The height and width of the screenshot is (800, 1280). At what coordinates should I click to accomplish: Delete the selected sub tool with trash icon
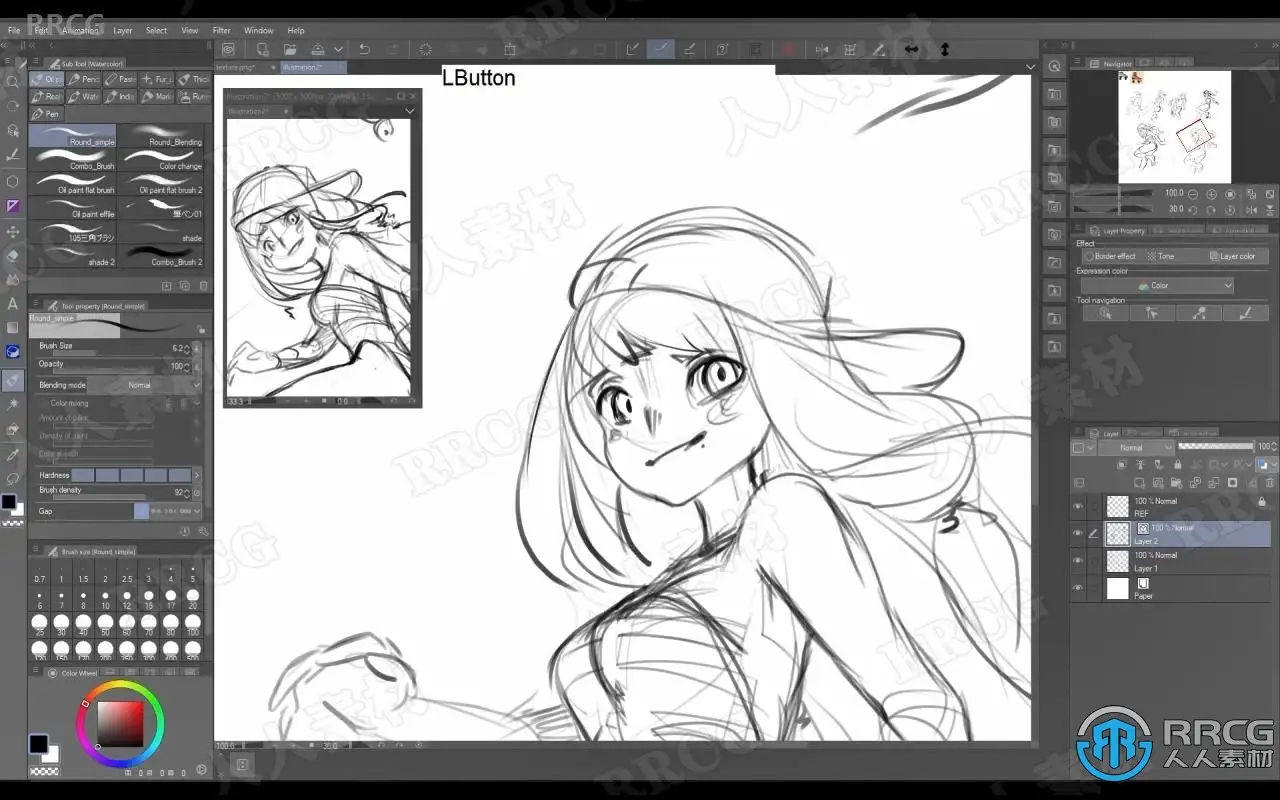[202, 286]
